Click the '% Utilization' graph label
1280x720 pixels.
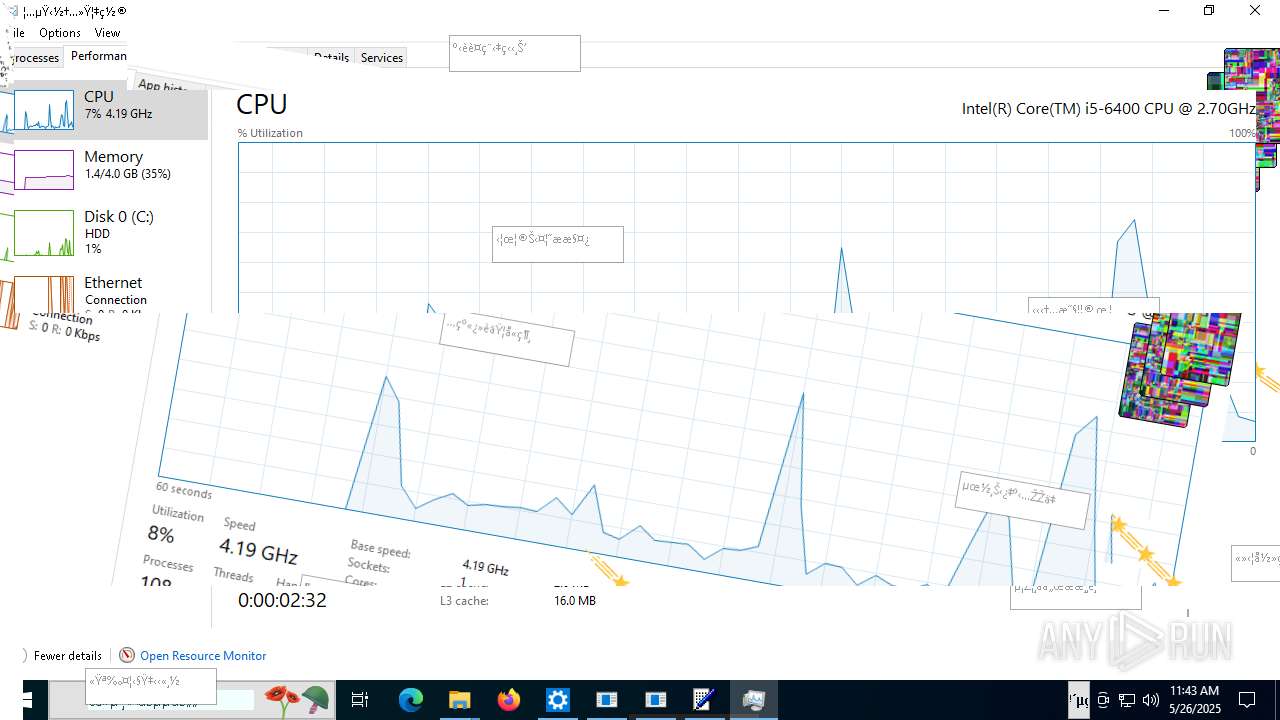(270, 133)
